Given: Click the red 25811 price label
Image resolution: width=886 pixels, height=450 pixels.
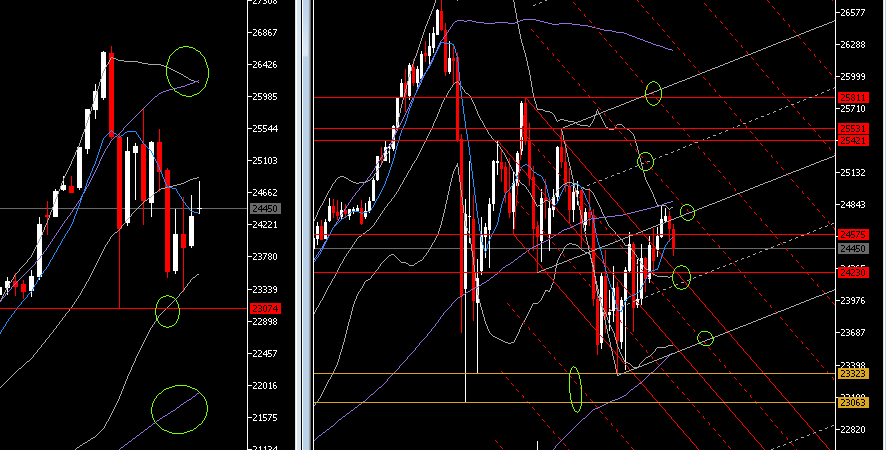Looking at the screenshot, I should pos(853,98).
